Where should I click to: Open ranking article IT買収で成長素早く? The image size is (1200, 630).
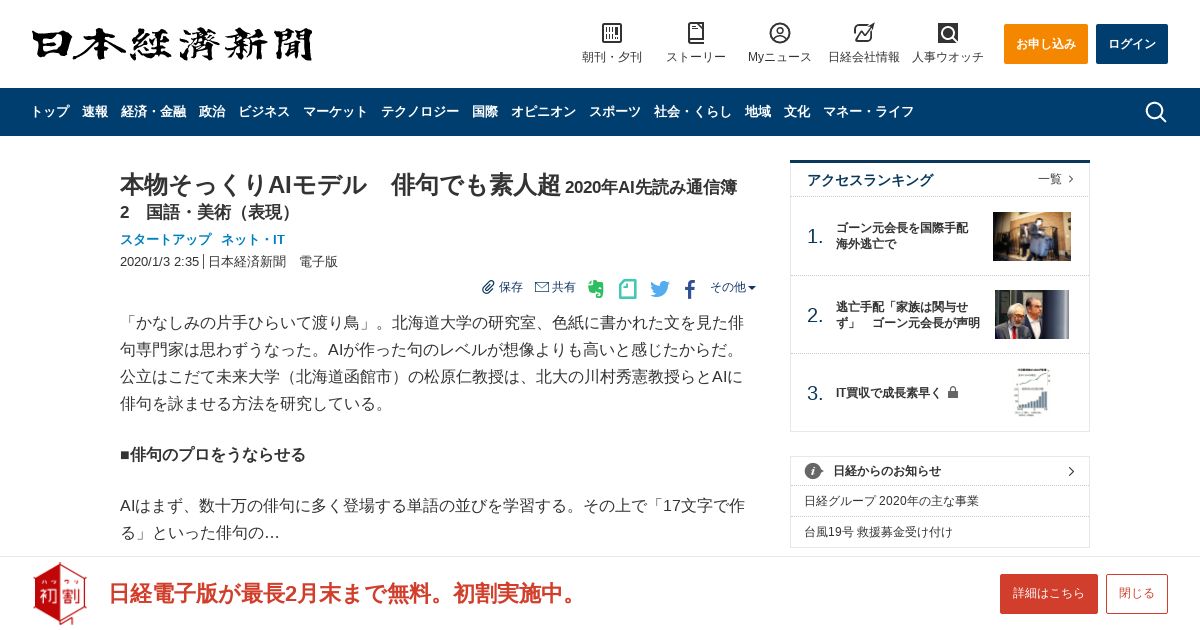pos(888,393)
